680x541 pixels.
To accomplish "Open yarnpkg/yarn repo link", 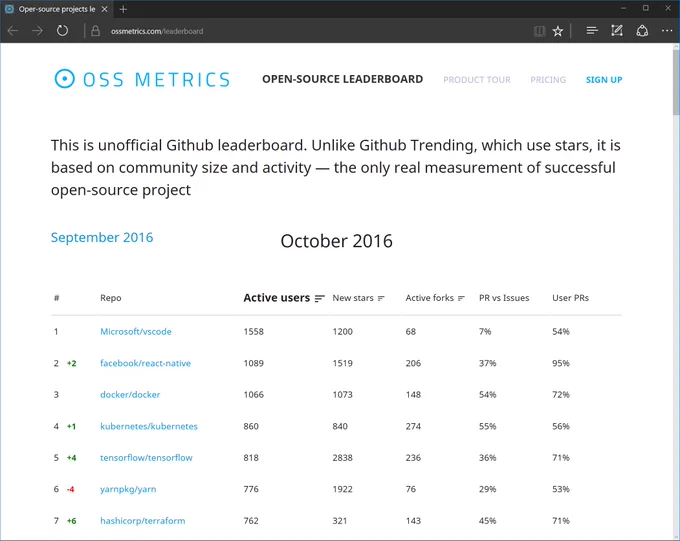I will [x=128, y=489].
